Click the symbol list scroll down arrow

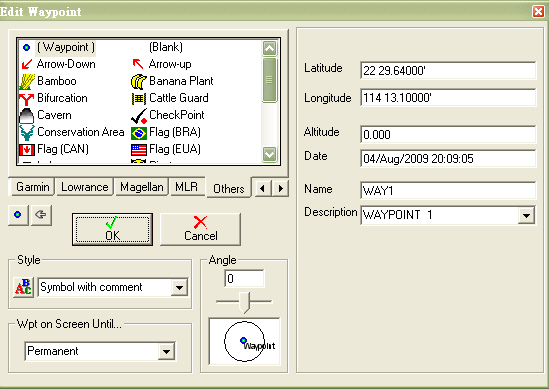(x=269, y=154)
